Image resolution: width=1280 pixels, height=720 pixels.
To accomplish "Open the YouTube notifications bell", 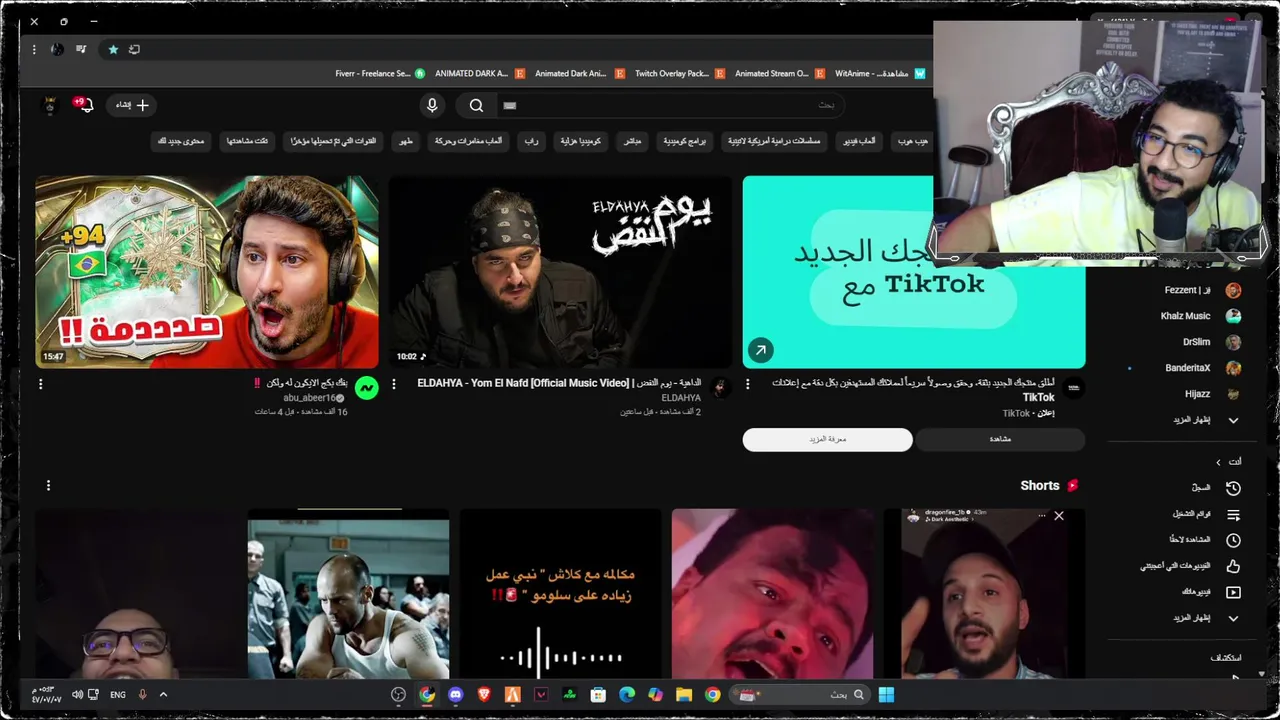I will pos(85,104).
